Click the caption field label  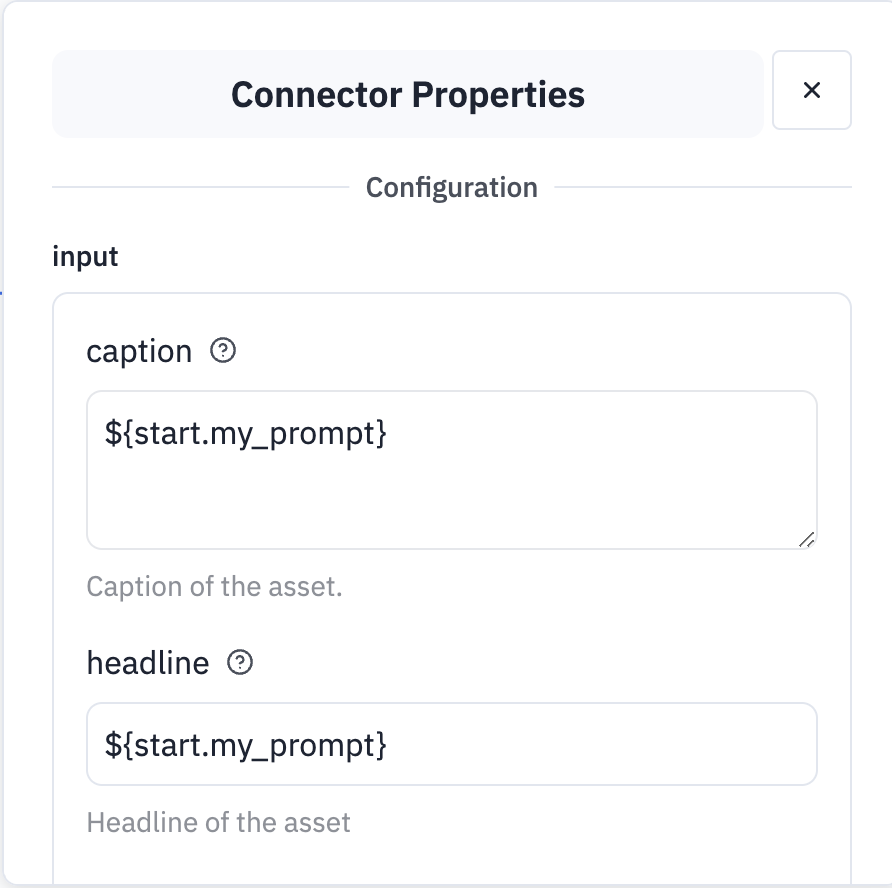pos(139,352)
